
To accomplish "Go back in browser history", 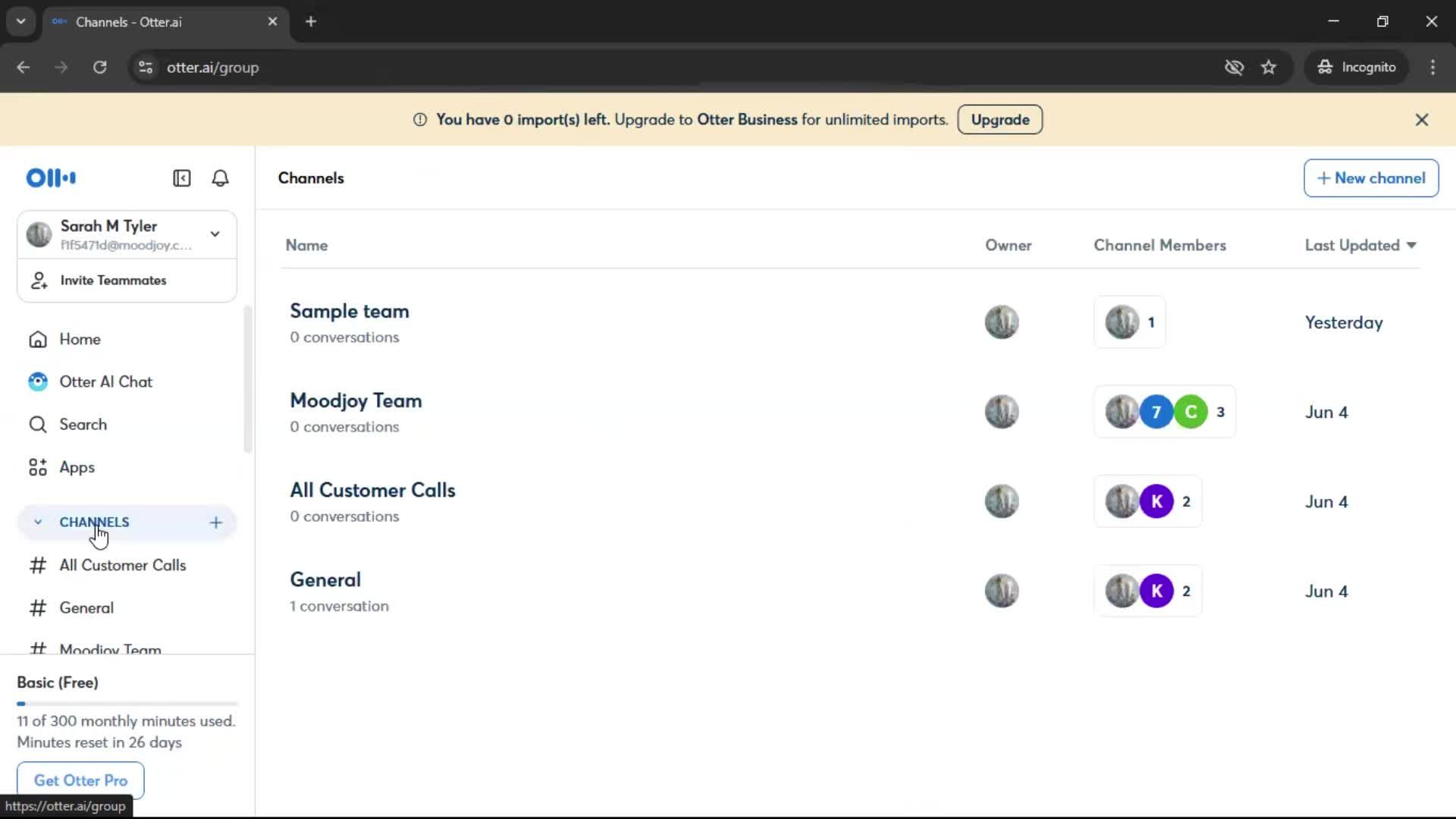I will point(24,67).
